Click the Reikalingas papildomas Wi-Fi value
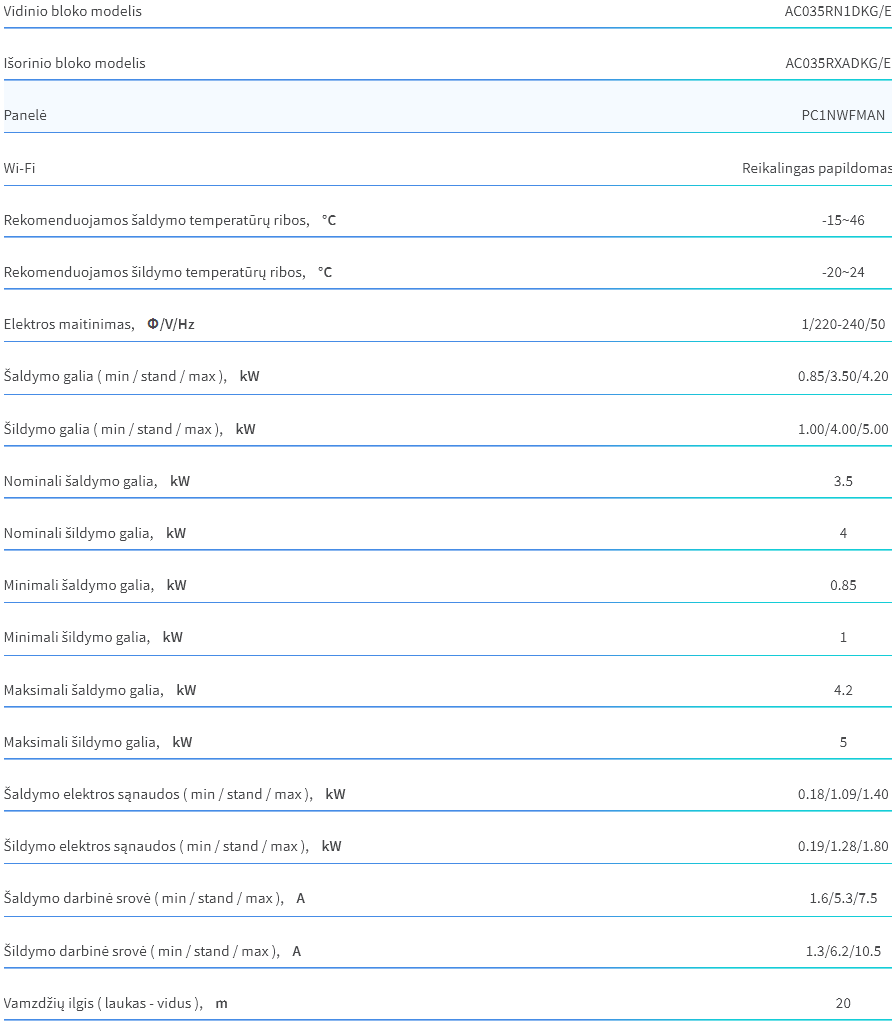The image size is (892, 1031). pyautogui.click(x=817, y=168)
